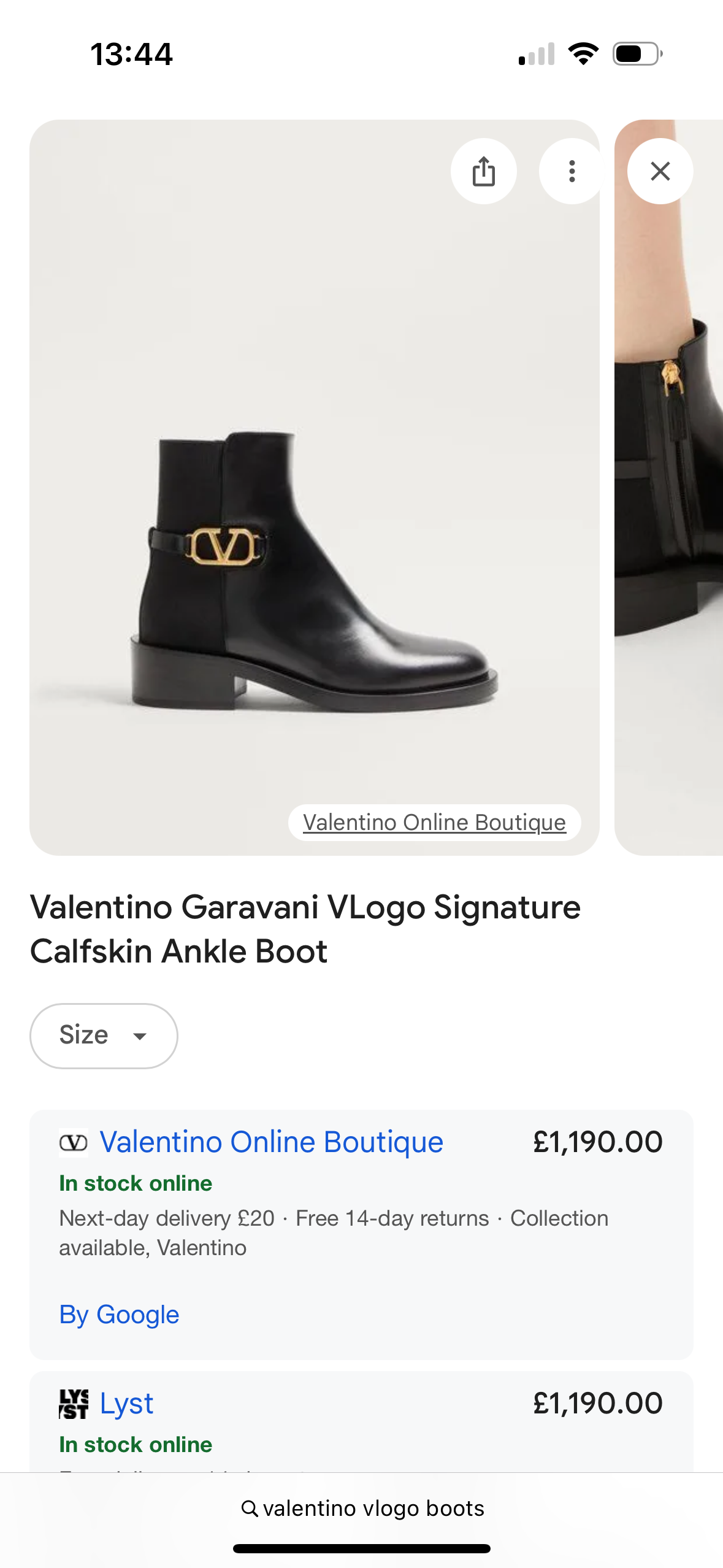Tap the battery indicator in status bar

(637, 54)
